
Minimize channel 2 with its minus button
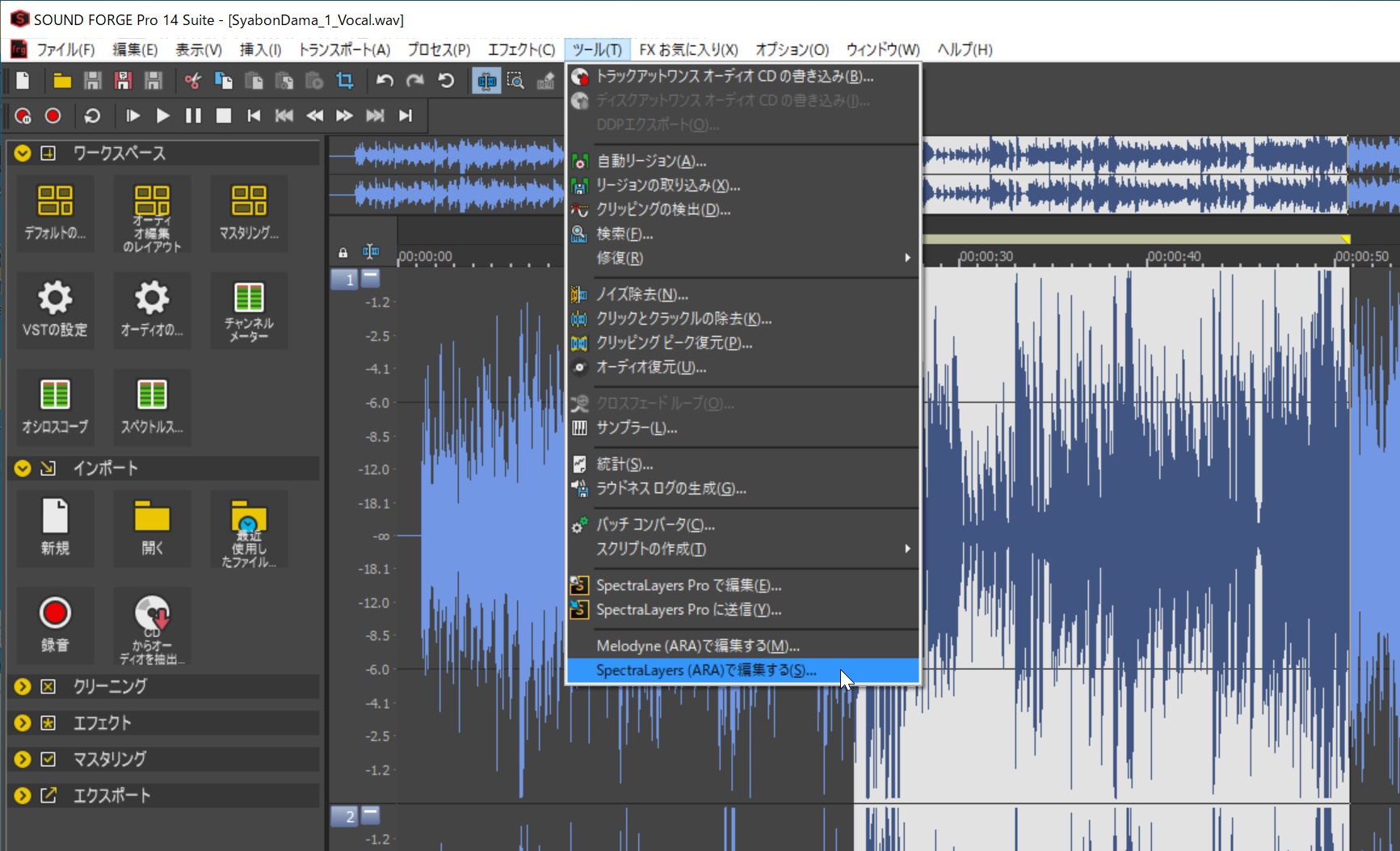tap(370, 814)
